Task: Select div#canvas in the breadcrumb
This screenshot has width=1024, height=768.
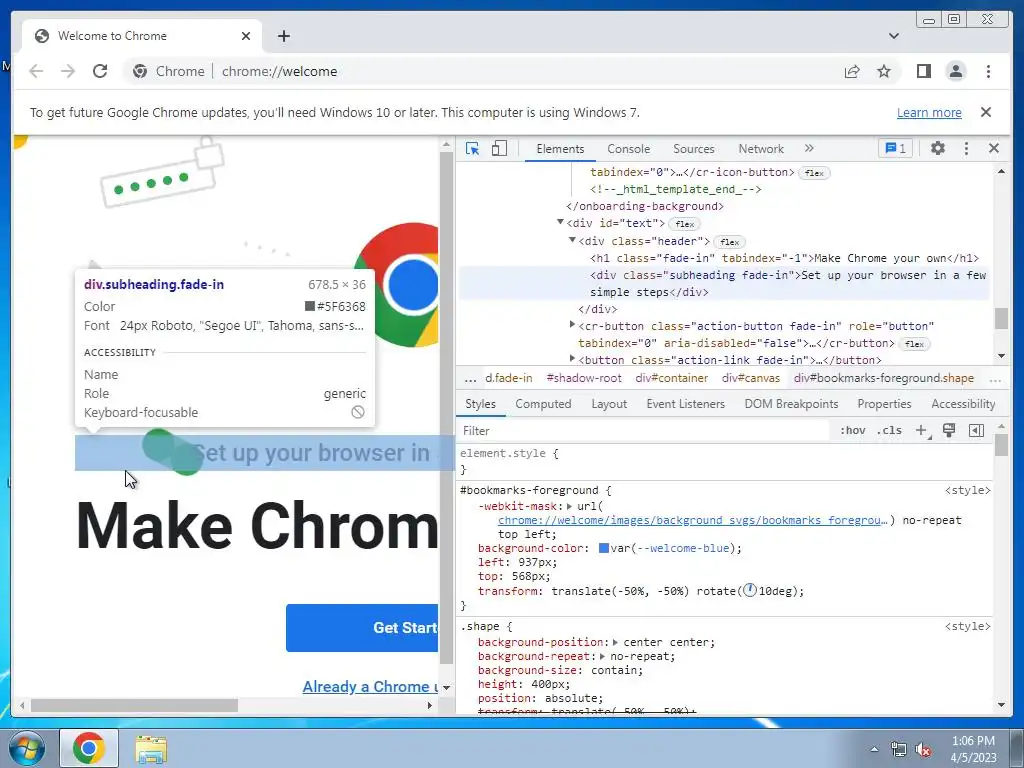Action: pyautogui.click(x=751, y=378)
